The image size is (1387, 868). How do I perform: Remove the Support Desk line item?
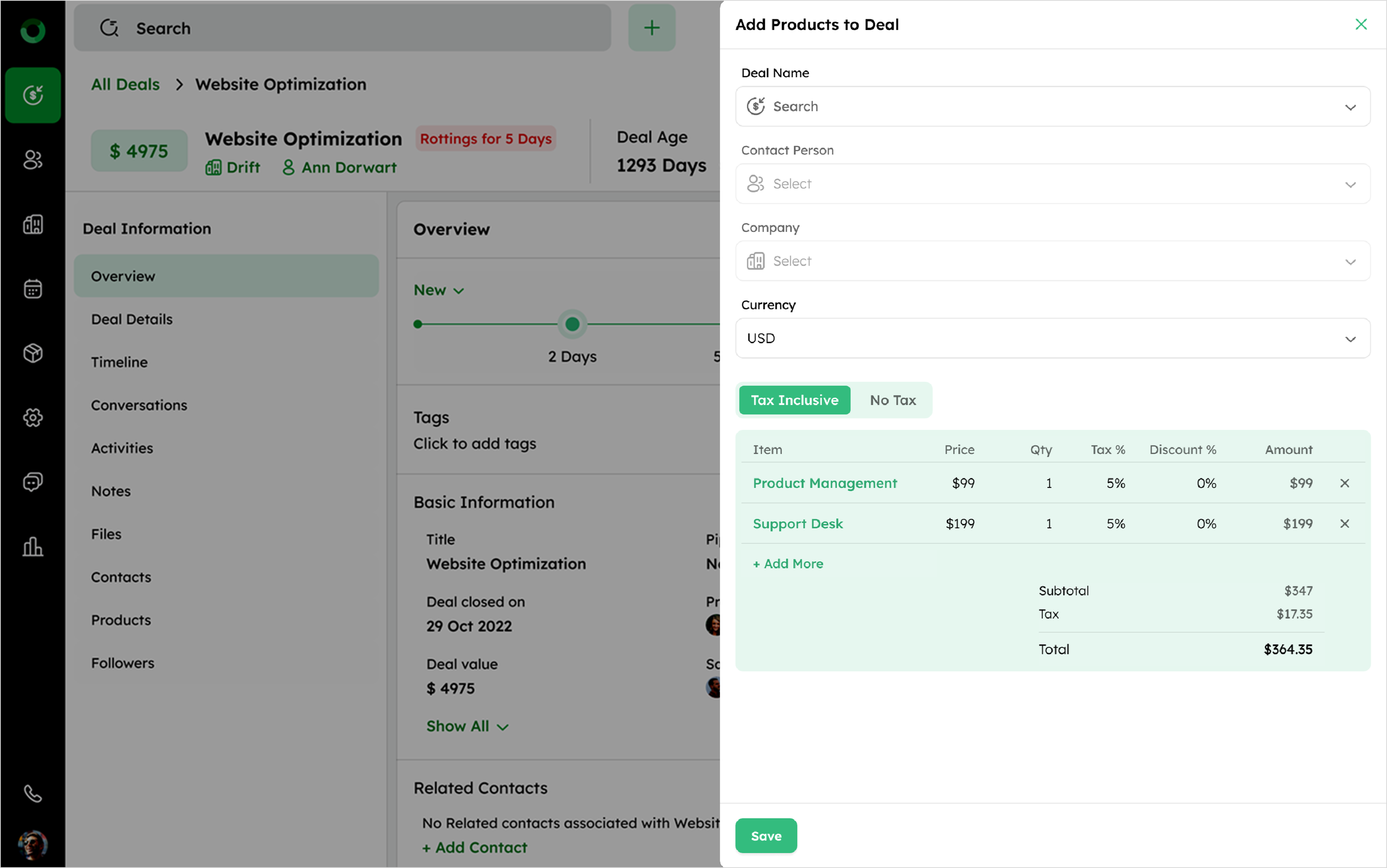[1344, 524]
